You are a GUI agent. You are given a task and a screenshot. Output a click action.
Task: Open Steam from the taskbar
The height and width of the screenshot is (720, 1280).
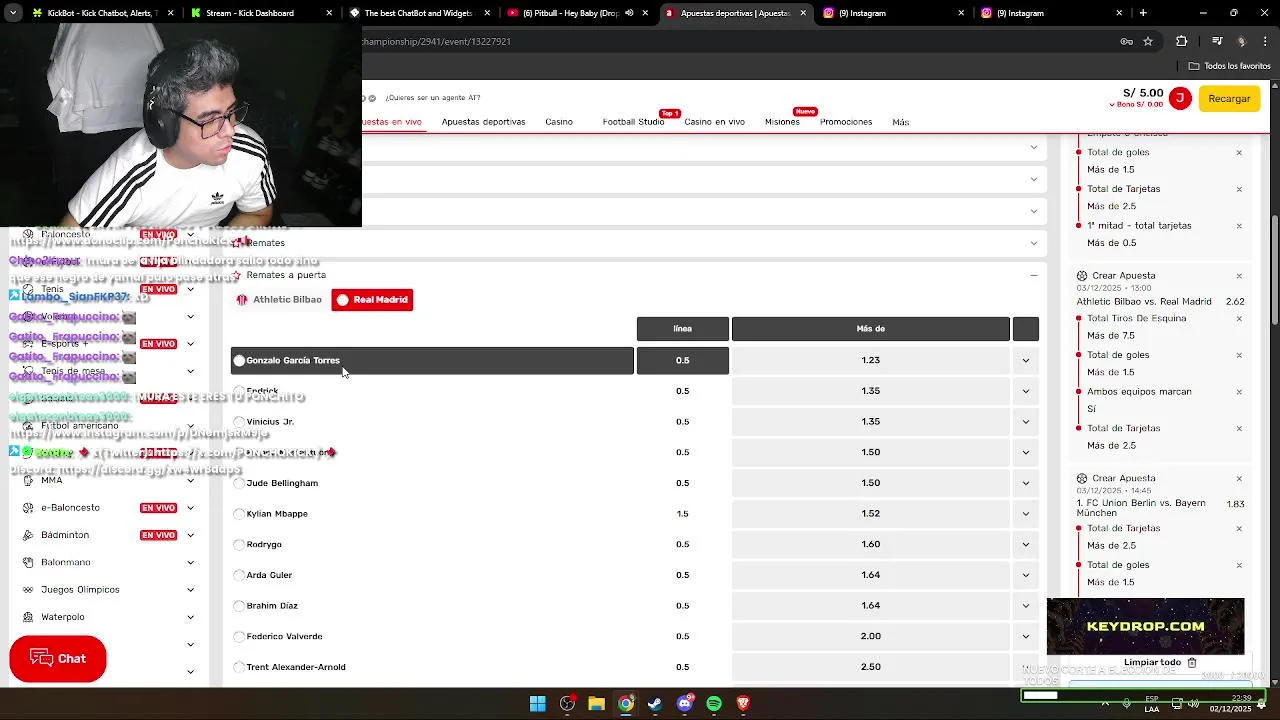click(655, 704)
